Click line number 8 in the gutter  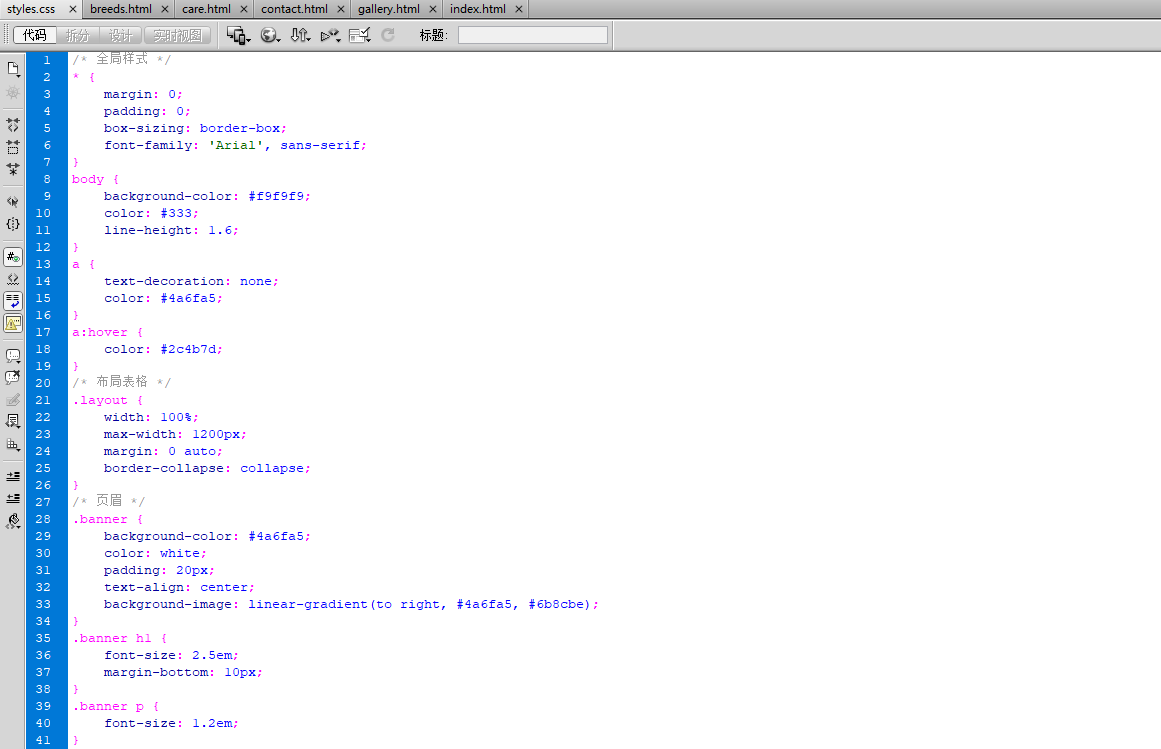click(47, 179)
